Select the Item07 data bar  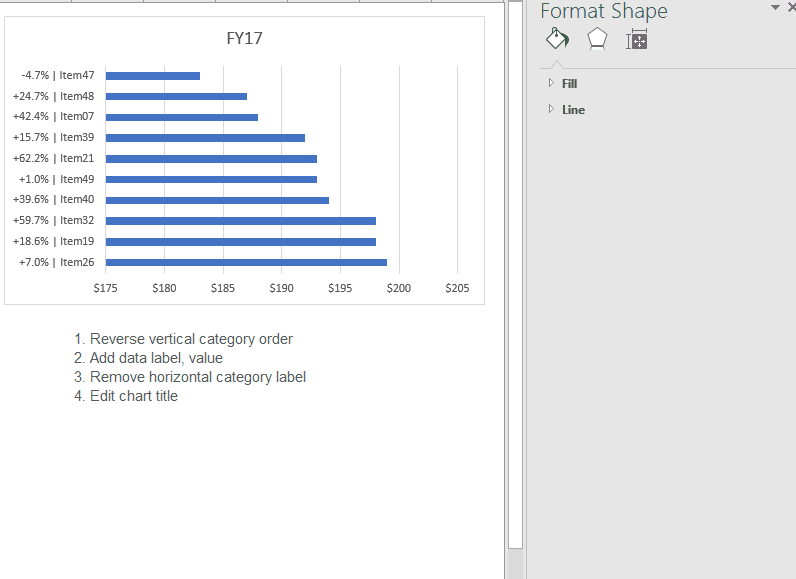[181, 117]
